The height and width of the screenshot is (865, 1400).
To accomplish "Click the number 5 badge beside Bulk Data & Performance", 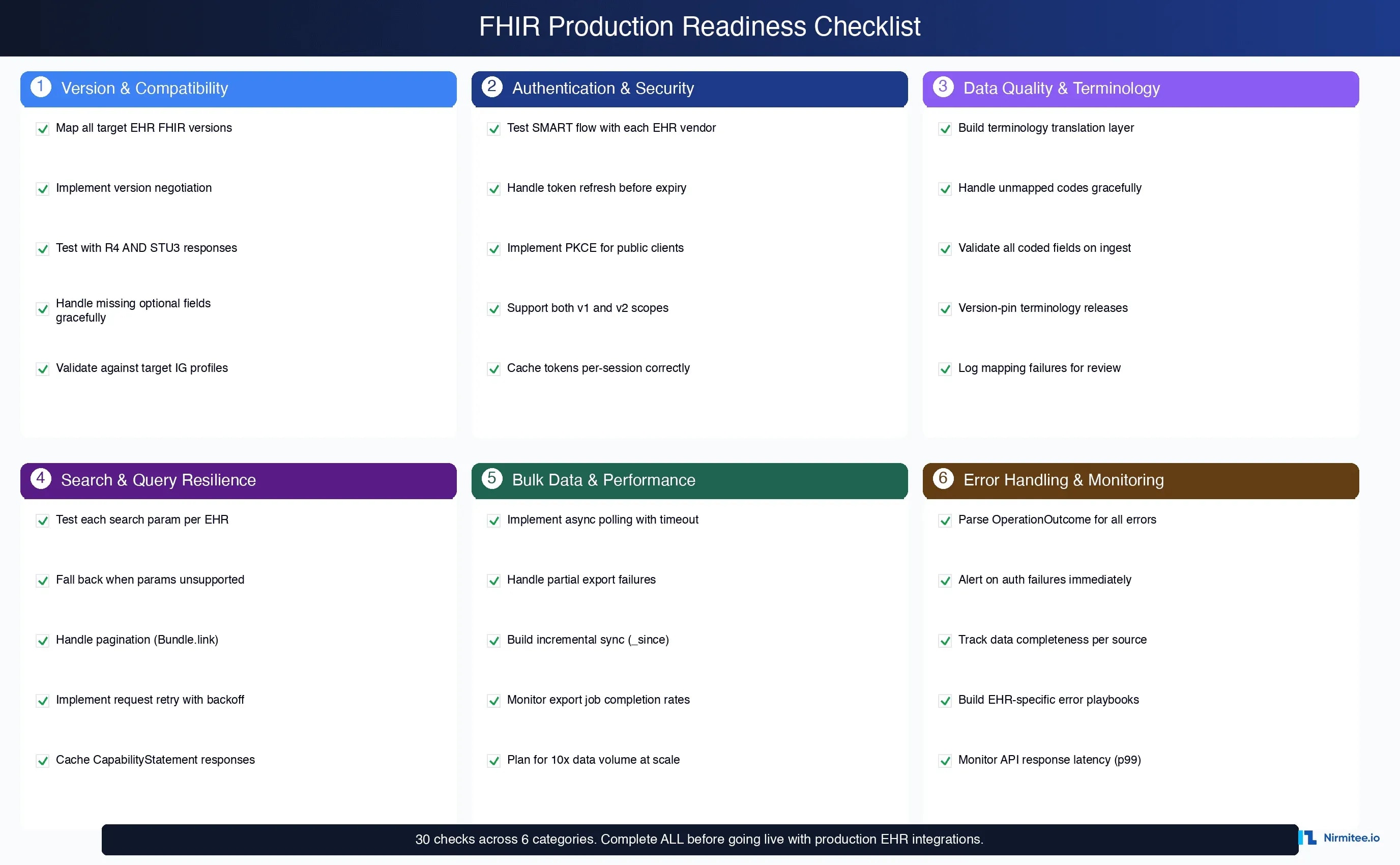I will click(x=492, y=479).
